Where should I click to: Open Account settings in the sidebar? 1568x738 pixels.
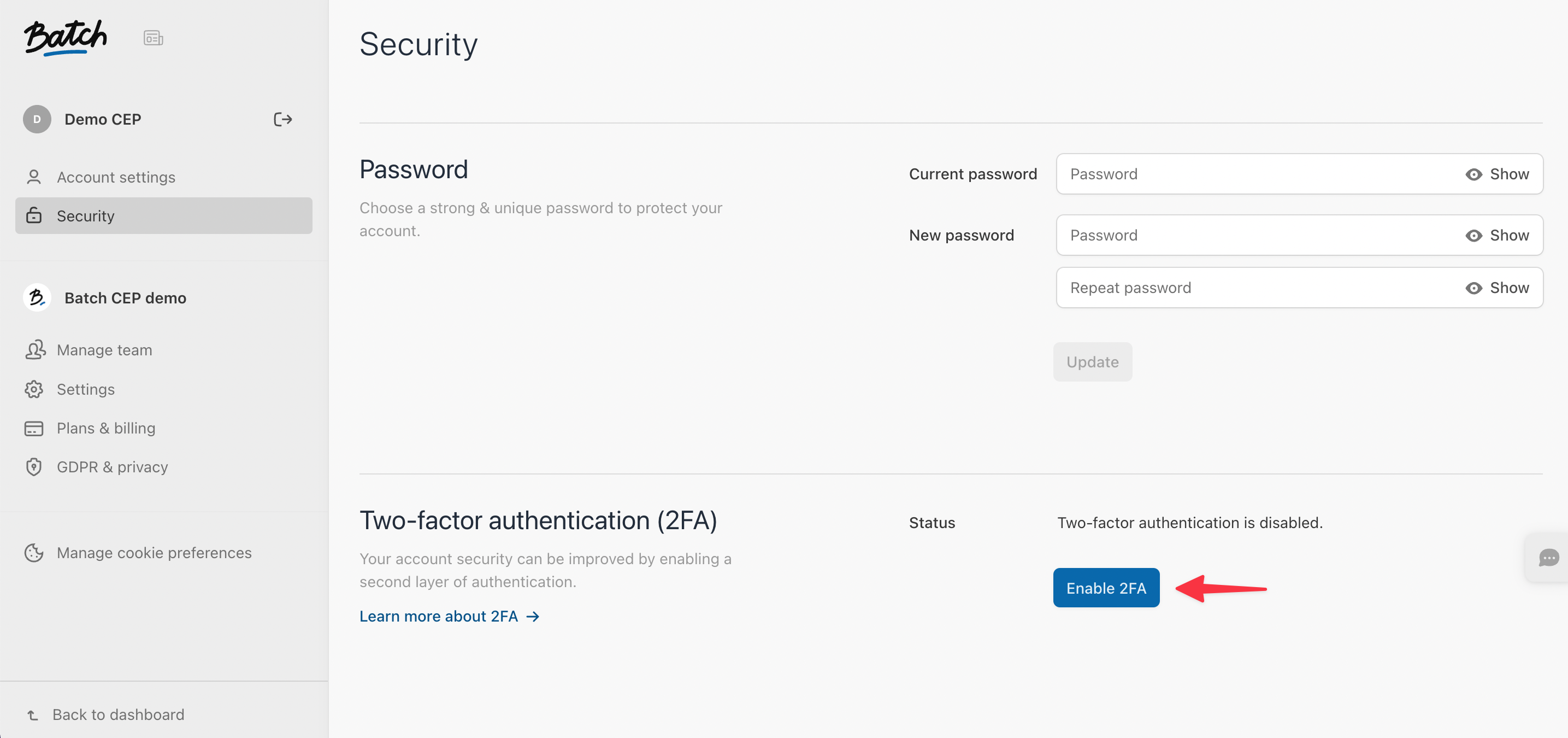116,177
